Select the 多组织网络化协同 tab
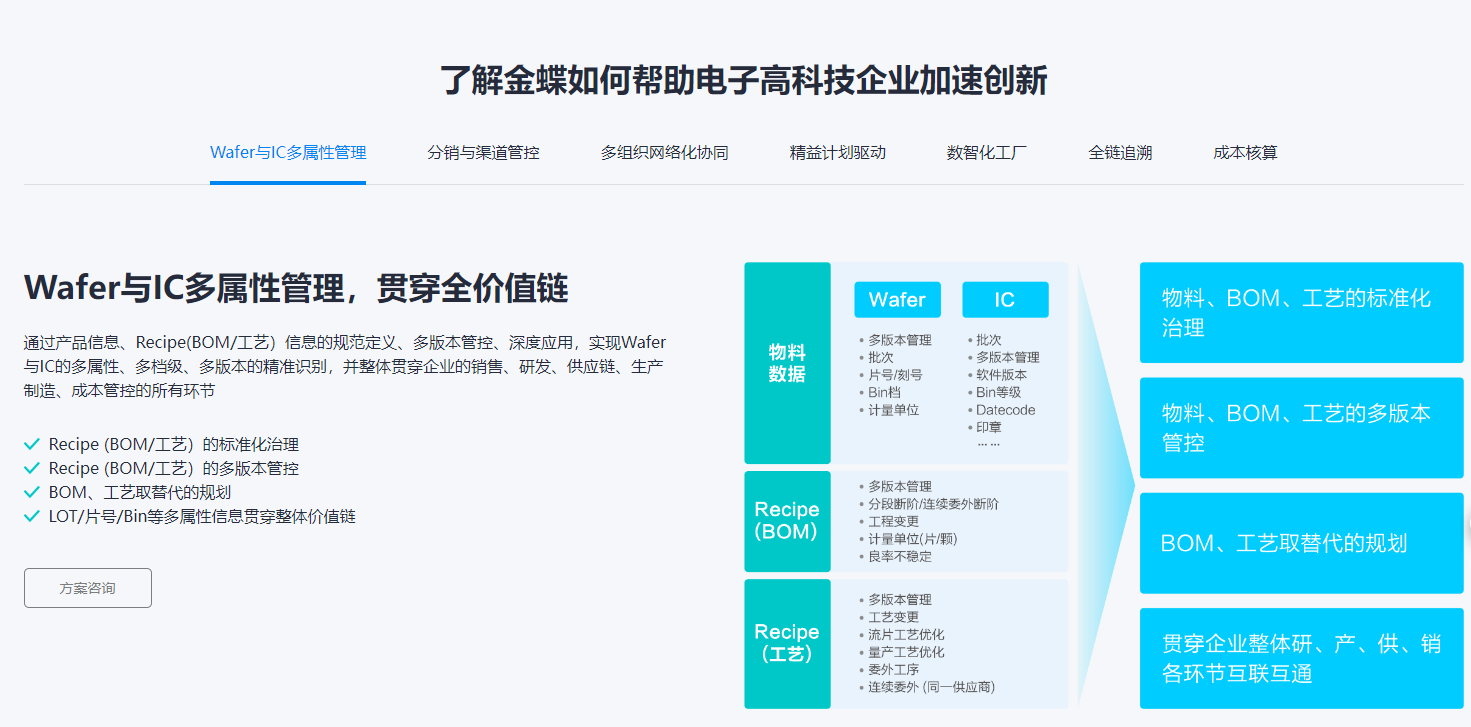 pos(664,152)
